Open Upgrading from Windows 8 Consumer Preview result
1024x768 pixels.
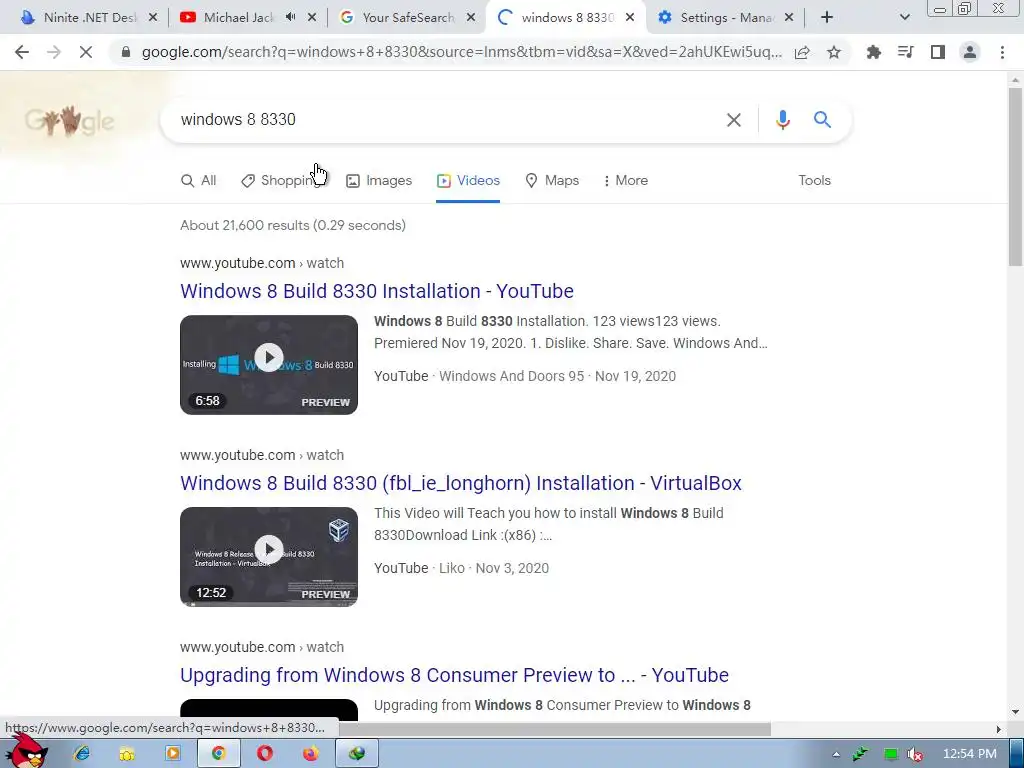click(x=454, y=675)
